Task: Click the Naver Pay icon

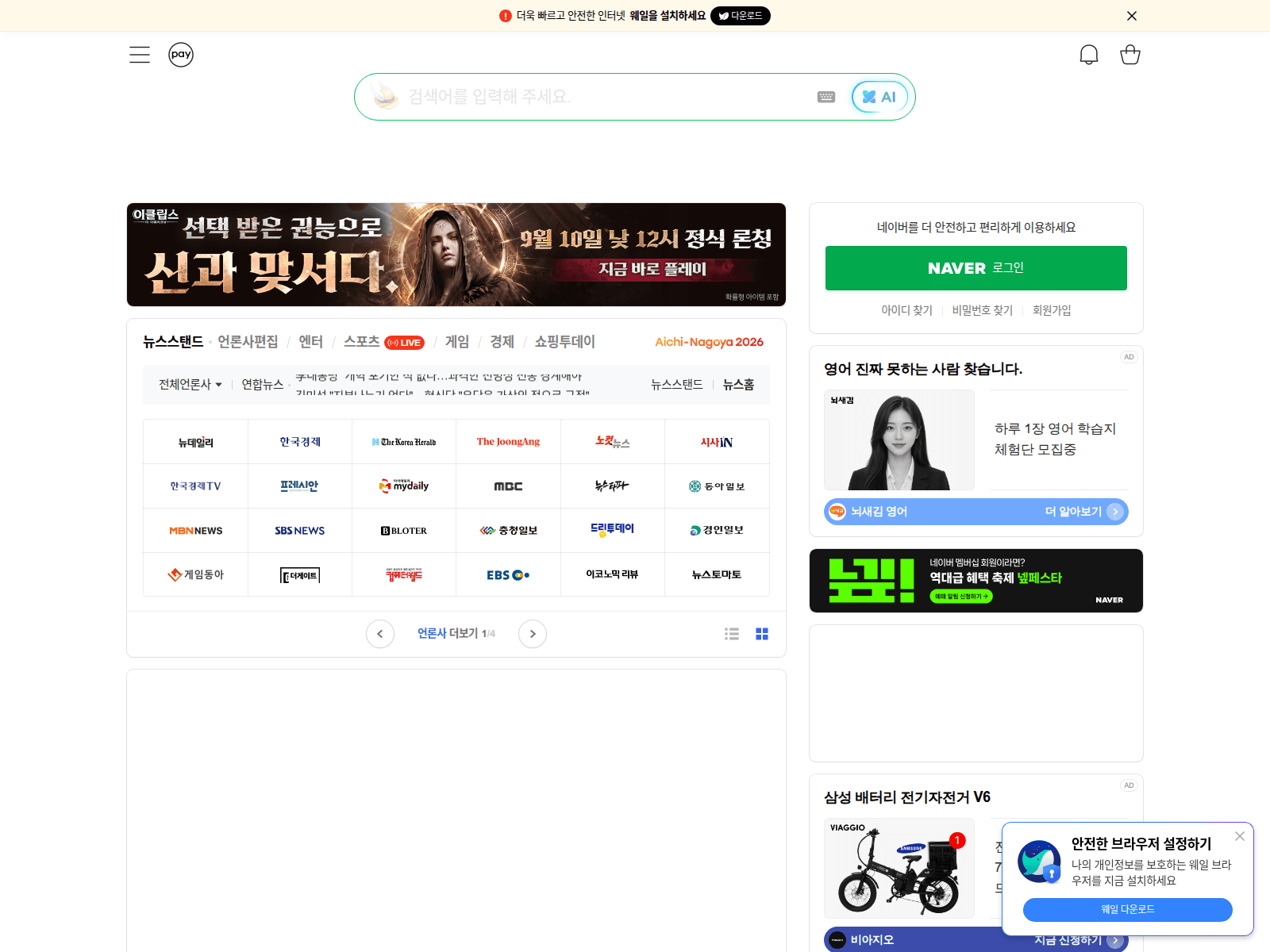Action: [181, 55]
